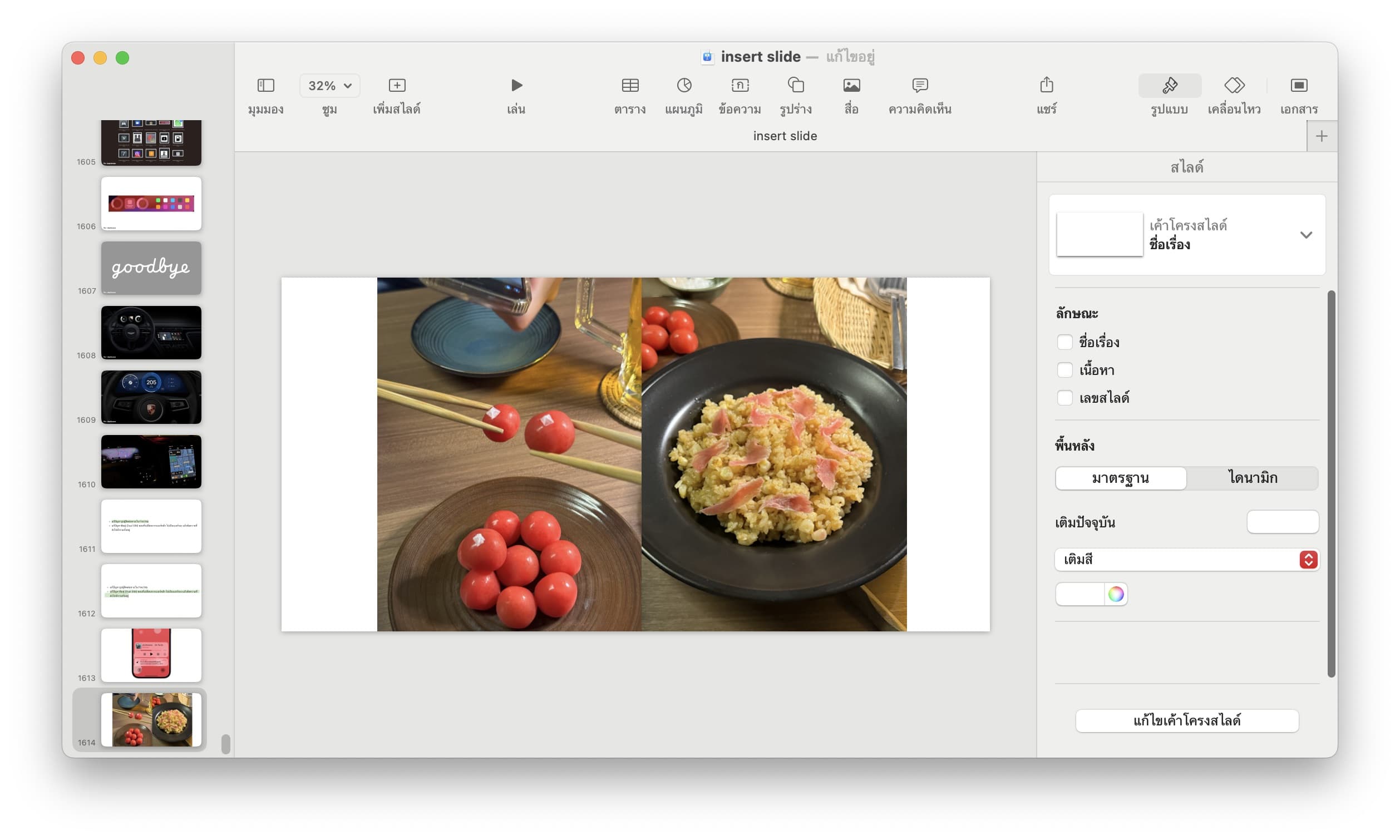
Task: Toggle the เนื้อหา body checkbox
Action: [1064, 370]
